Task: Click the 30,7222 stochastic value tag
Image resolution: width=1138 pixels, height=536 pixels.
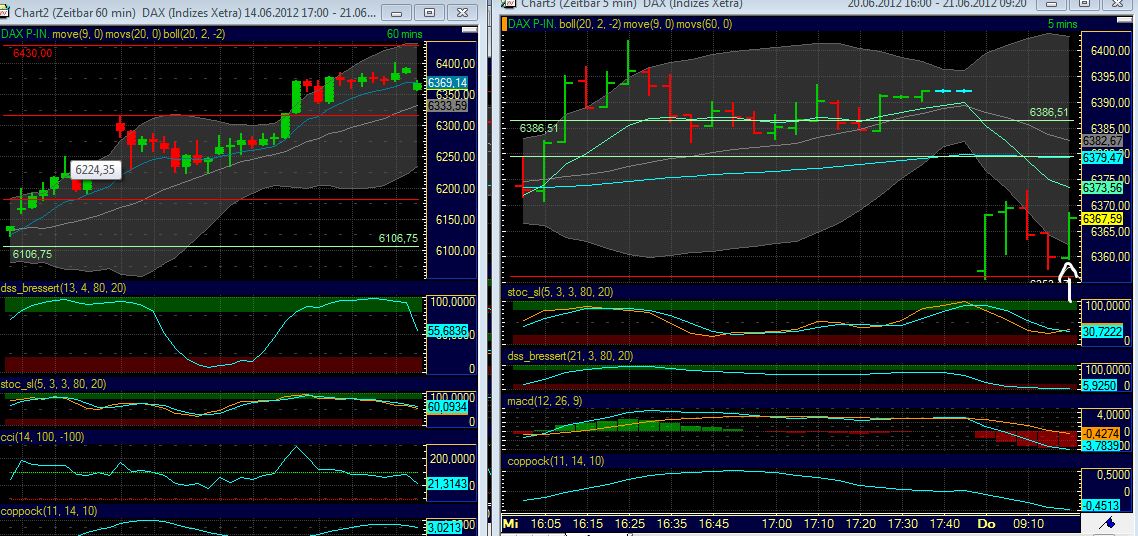Action: pyautogui.click(x=1102, y=330)
